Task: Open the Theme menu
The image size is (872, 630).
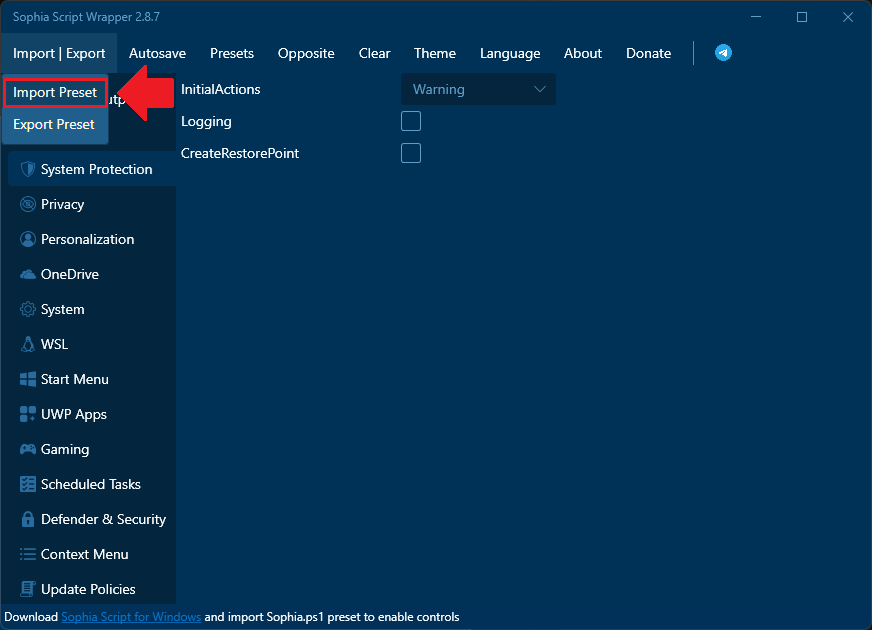Action: 434,53
